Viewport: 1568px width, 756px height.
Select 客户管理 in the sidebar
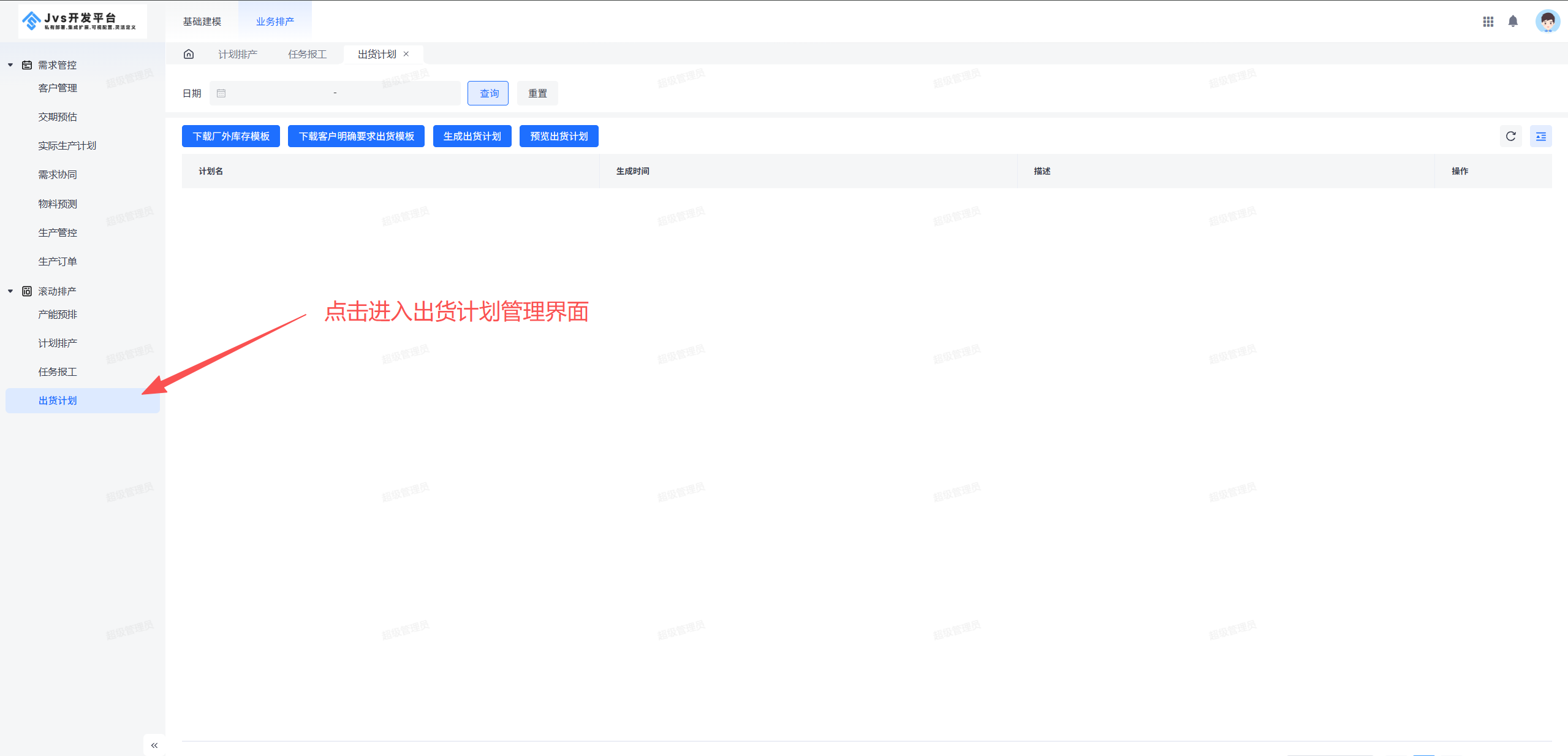58,88
